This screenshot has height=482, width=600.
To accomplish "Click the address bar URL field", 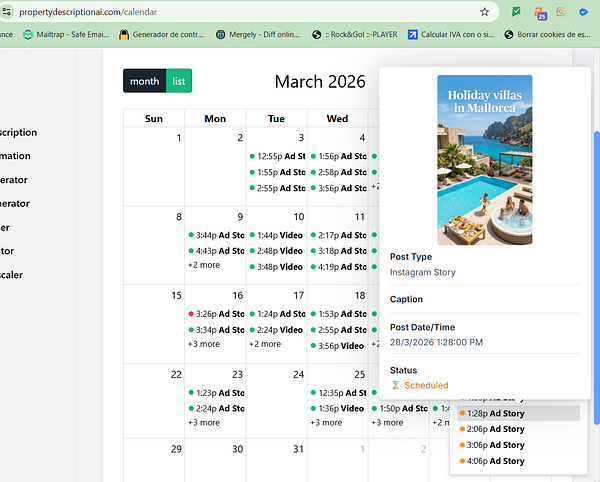I will coord(245,12).
